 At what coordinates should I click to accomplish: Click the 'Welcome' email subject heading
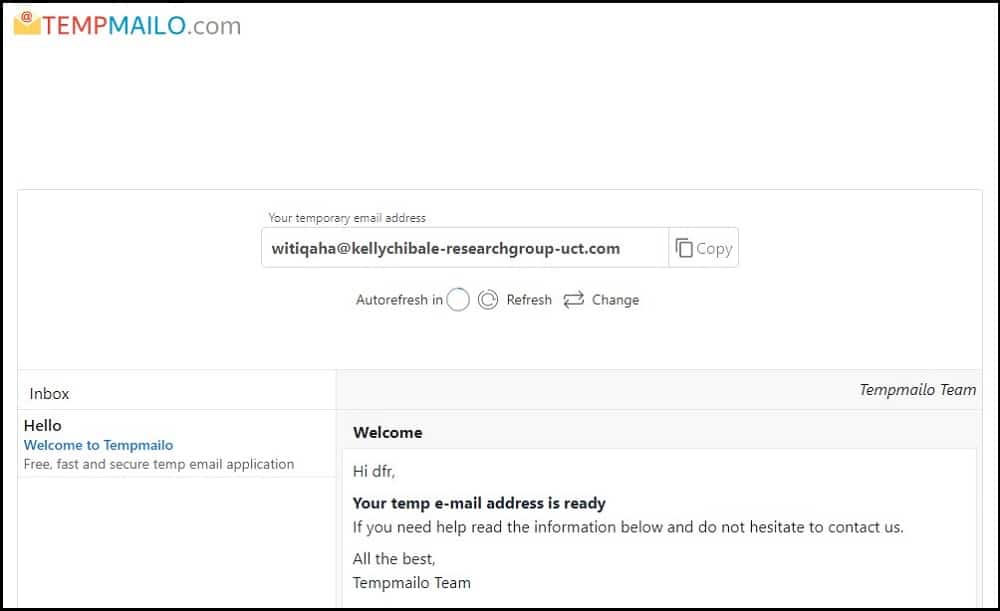point(388,432)
